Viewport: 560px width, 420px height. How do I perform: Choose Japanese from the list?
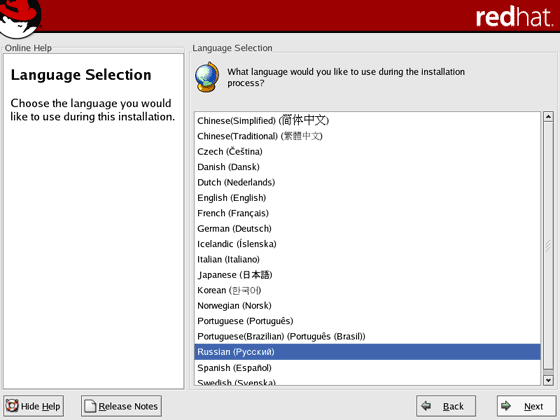click(x=368, y=275)
